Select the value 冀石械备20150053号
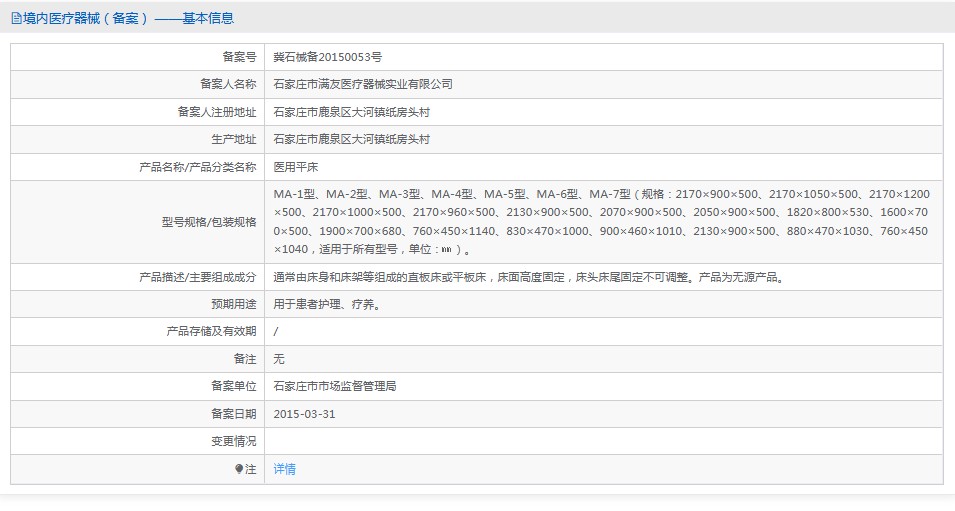Screen dimensions: 955x511 pos(328,57)
